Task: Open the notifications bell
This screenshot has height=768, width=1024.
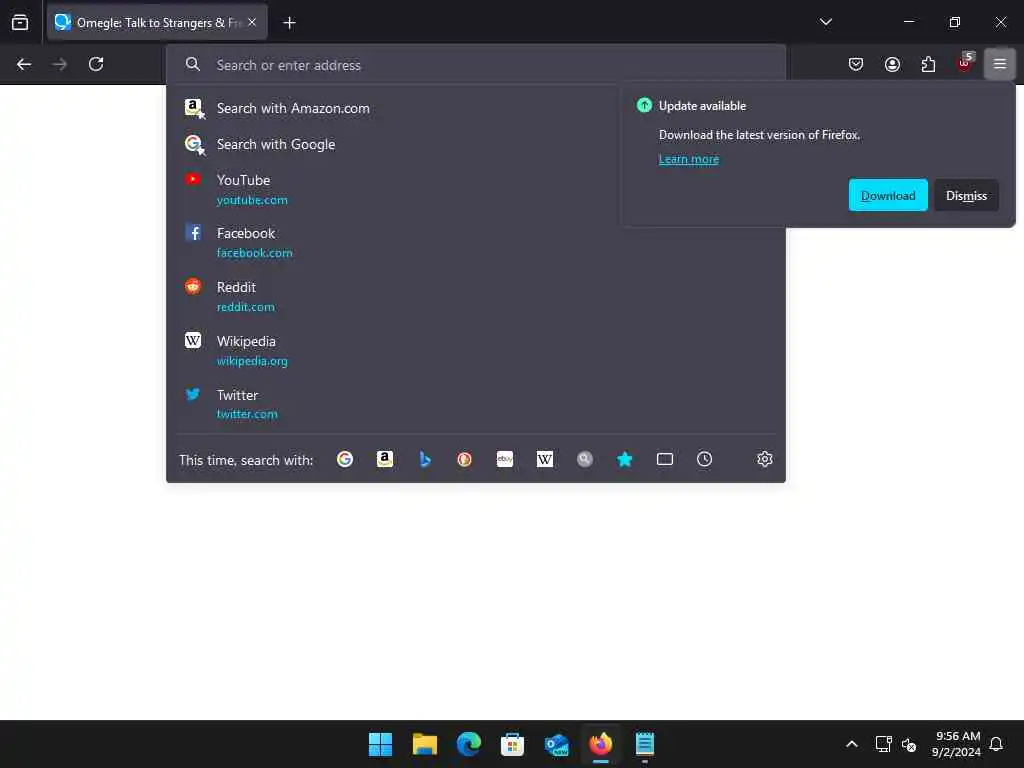Action: coord(996,744)
